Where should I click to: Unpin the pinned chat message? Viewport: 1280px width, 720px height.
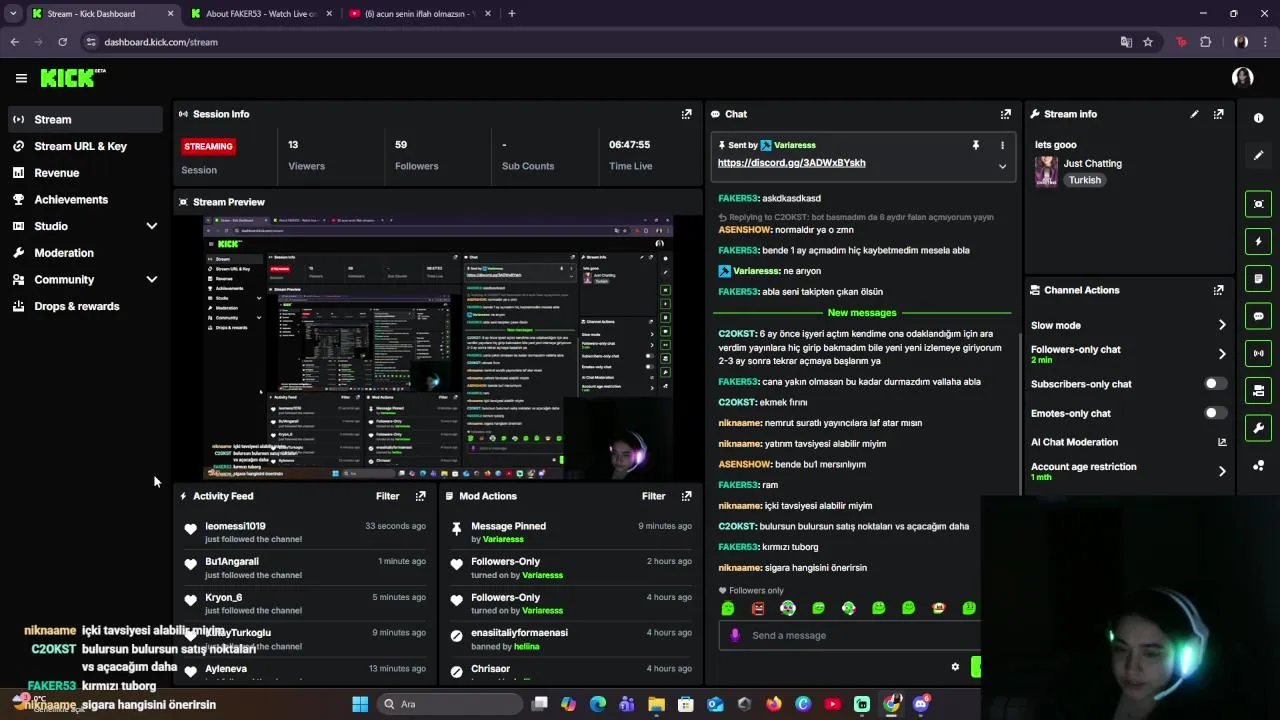point(975,145)
